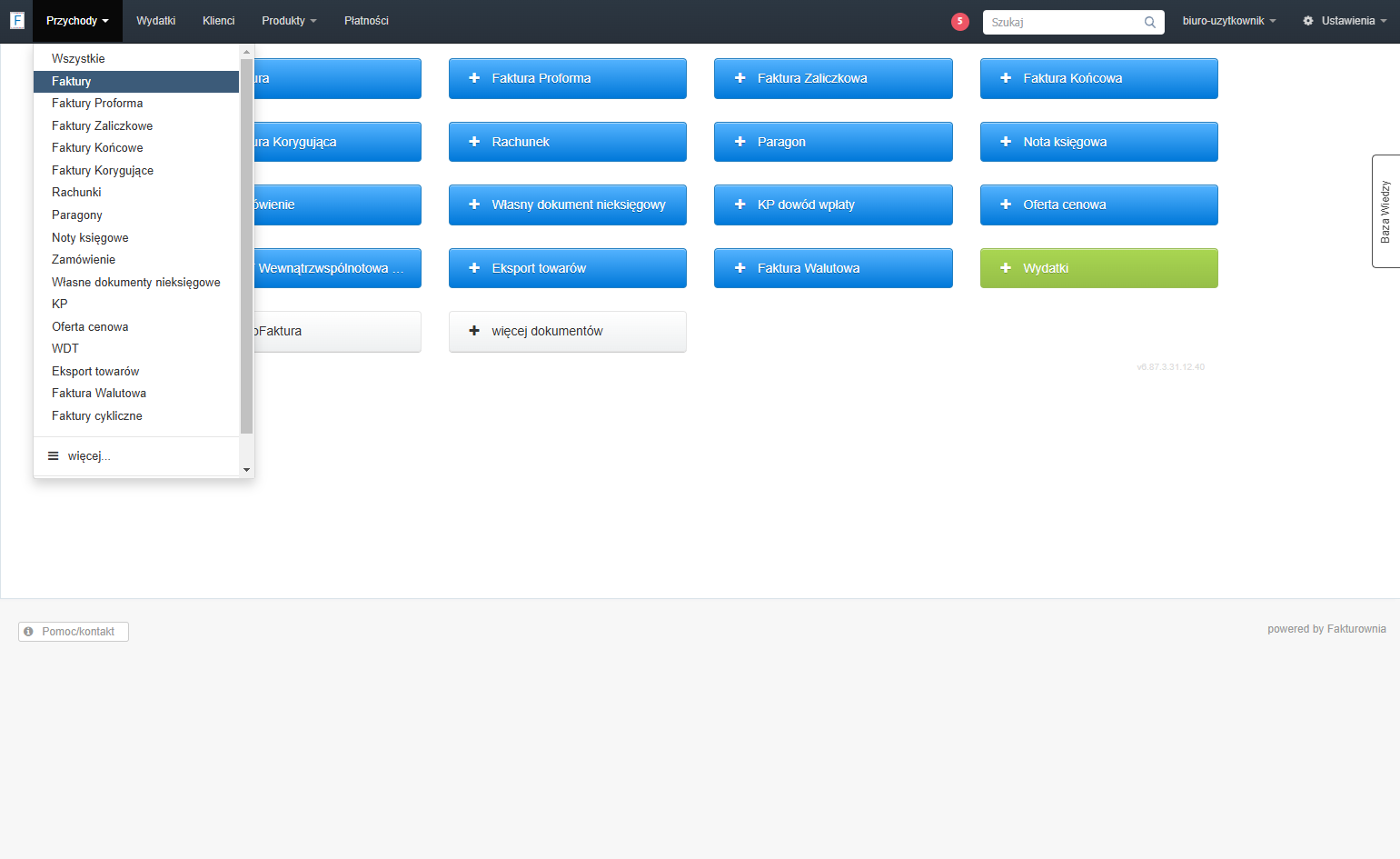Click the info icon on Pomoc/kontakt
The width and height of the screenshot is (1400, 859).
pyautogui.click(x=29, y=632)
